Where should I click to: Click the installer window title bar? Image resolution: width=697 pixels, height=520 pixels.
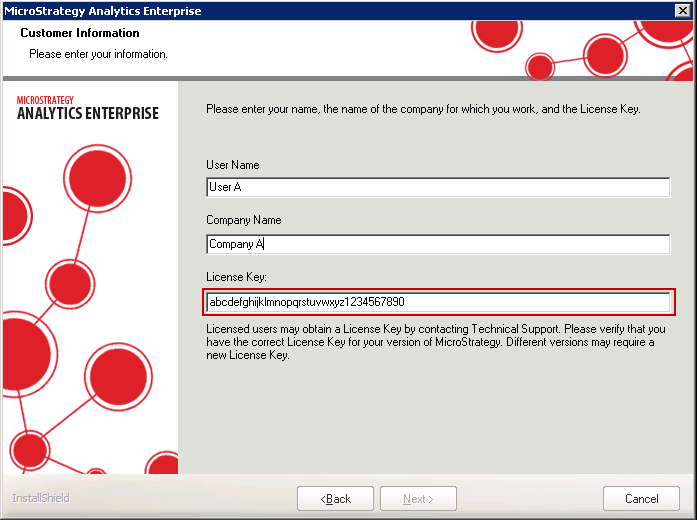pos(300,10)
